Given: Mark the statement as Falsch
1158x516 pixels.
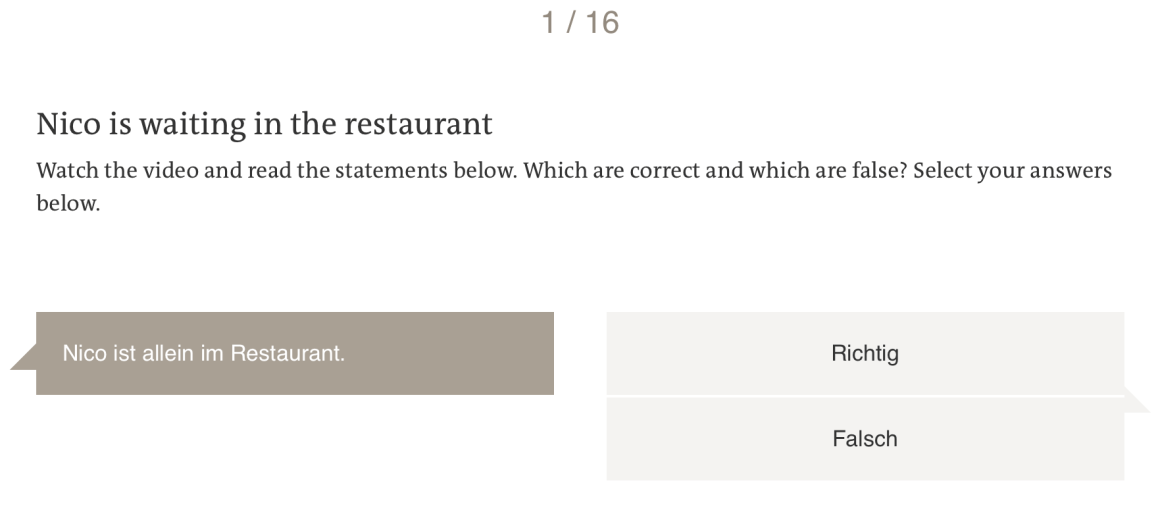Looking at the screenshot, I should pyautogui.click(x=864, y=439).
